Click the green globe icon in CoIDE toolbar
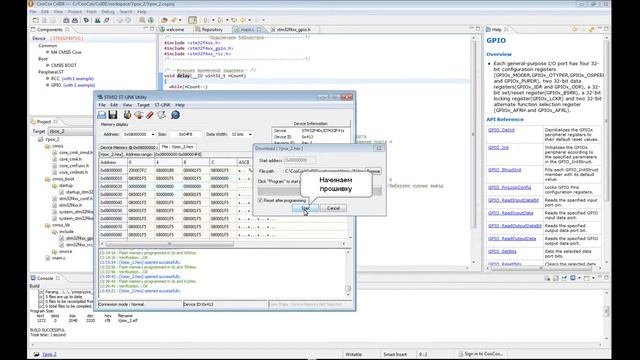The height and width of the screenshot is (360, 640). 151,20
